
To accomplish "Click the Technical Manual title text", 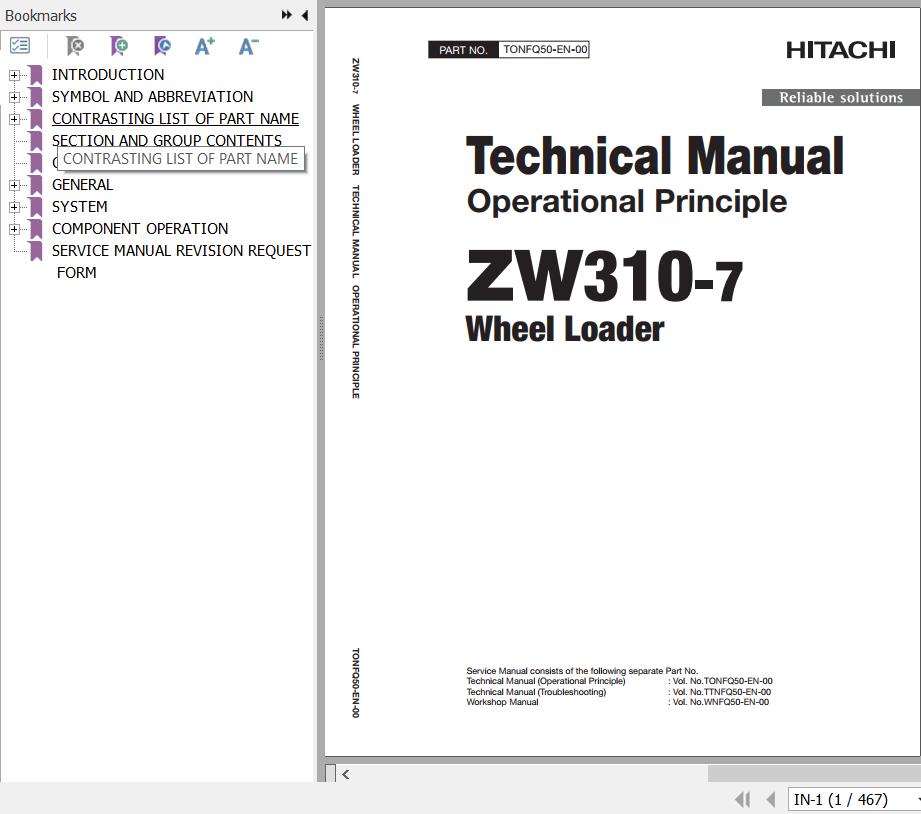I will pyautogui.click(x=655, y=156).
